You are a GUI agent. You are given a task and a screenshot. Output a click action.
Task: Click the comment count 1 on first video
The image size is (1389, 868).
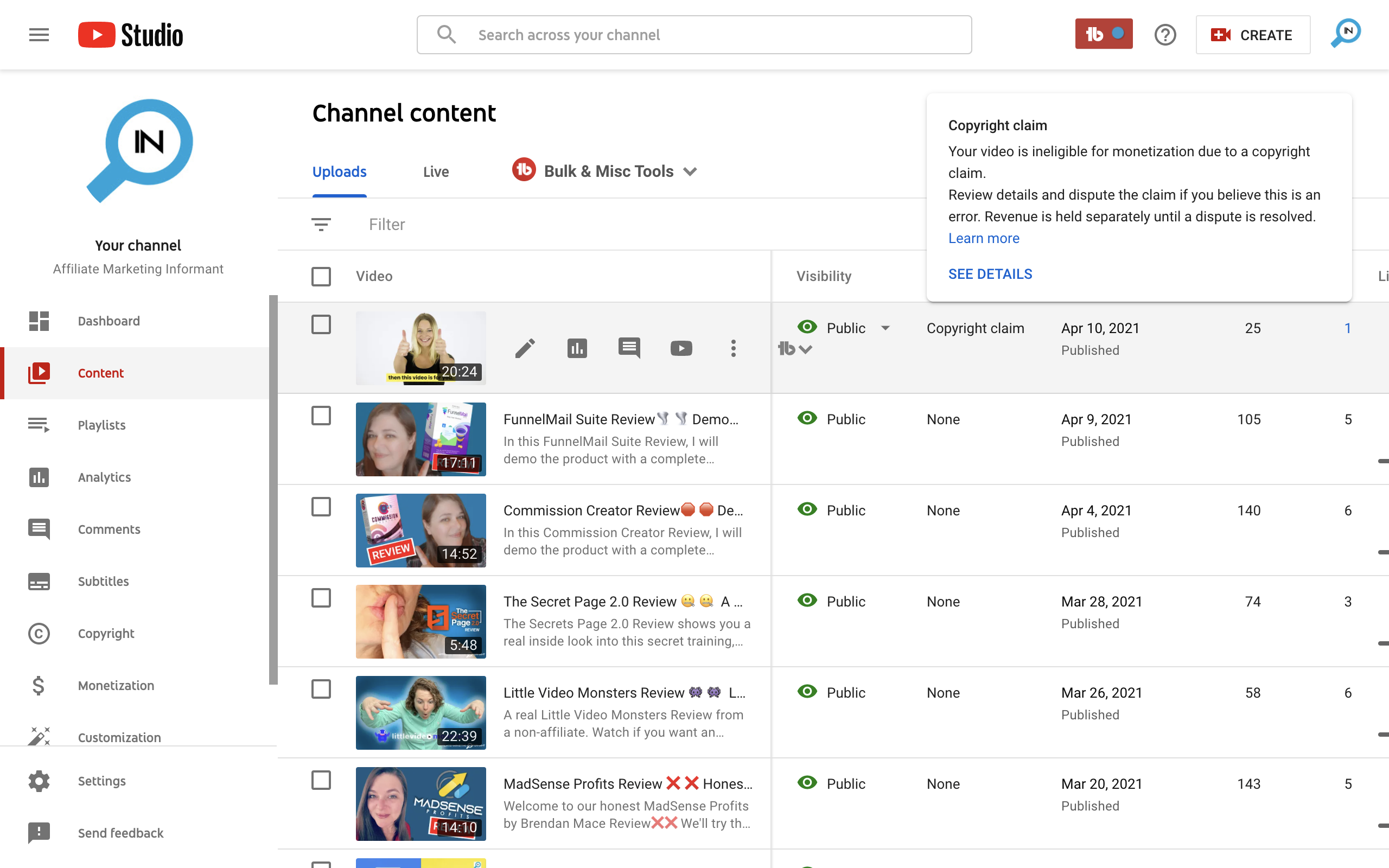(1347, 328)
